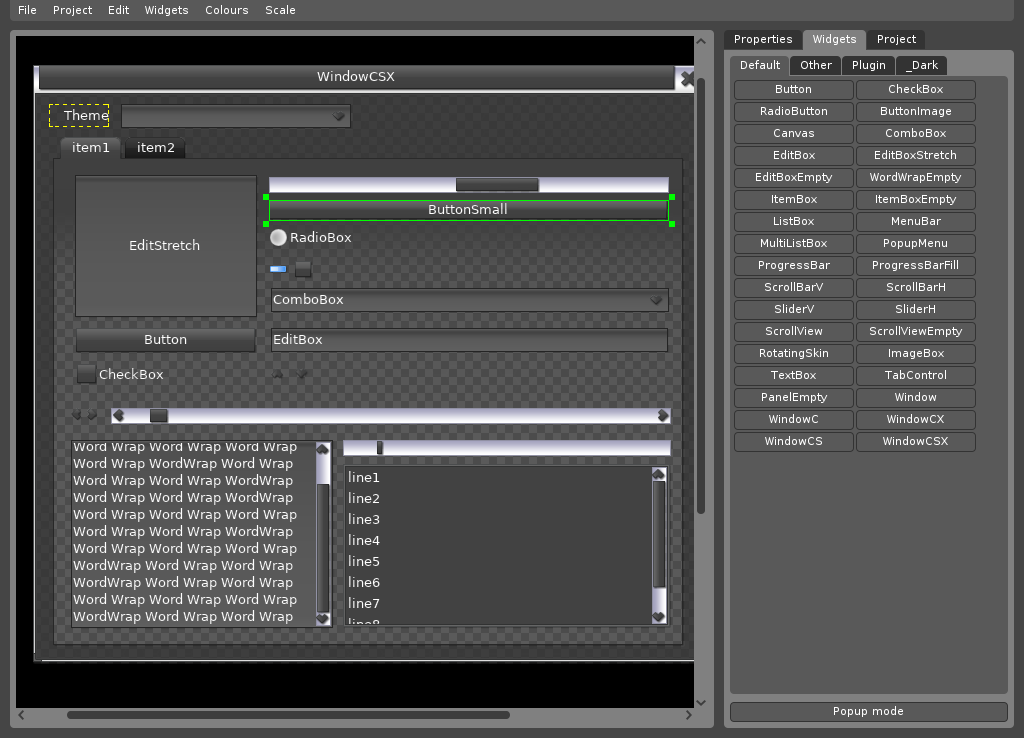Viewport: 1024px width, 738px height.
Task: Click the Theme label
Action: (x=79, y=116)
